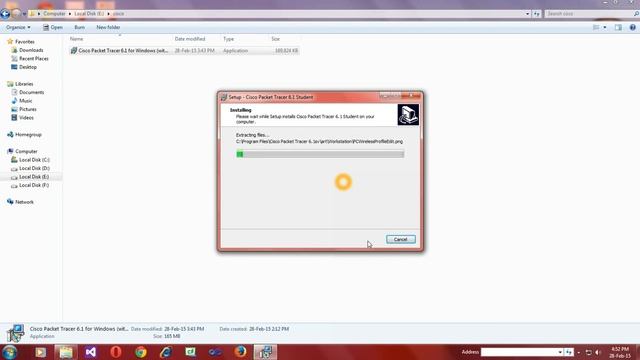Cancel the Packet Tracer installation
This screenshot has height=360, width=640.
[x=401, y=240]
